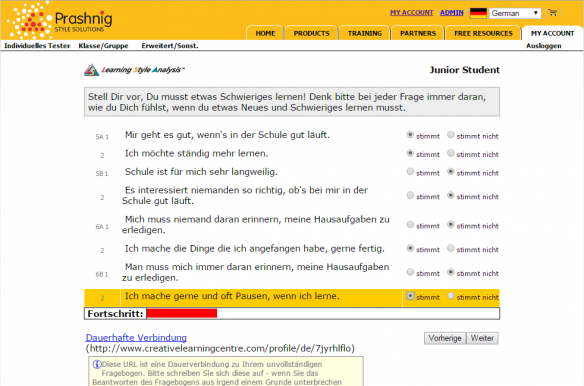Select 'stimmt nicht' for 'Ich mache gerne und oft Pausen'
The image size is (584, 386).
pyautogui.click(x=451, y=296)
